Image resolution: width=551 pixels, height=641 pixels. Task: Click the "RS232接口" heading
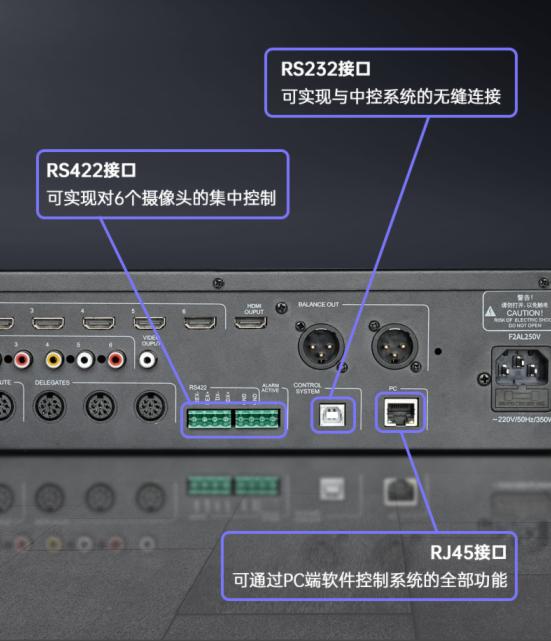point(326,69)
